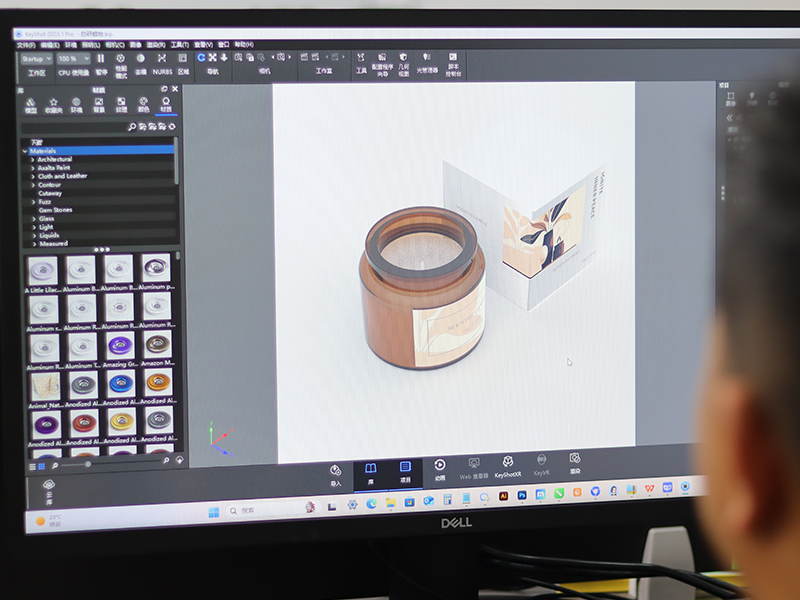Expand the Cloth and Leather folder
This screenshot has height=600, width=800.
pyautogui.click(x=33, y=177)
